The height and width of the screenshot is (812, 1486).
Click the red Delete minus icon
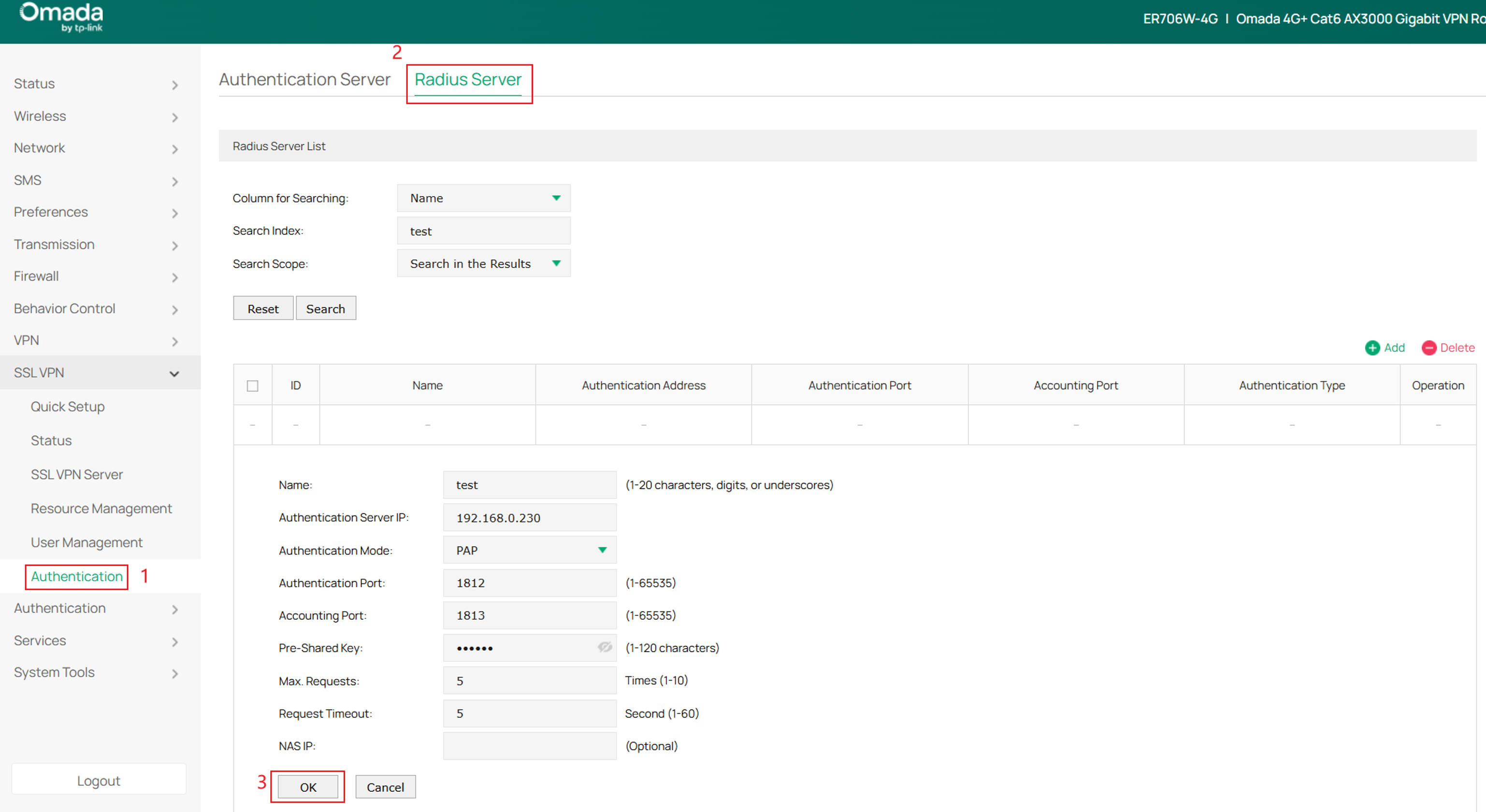coord(1429,348)
